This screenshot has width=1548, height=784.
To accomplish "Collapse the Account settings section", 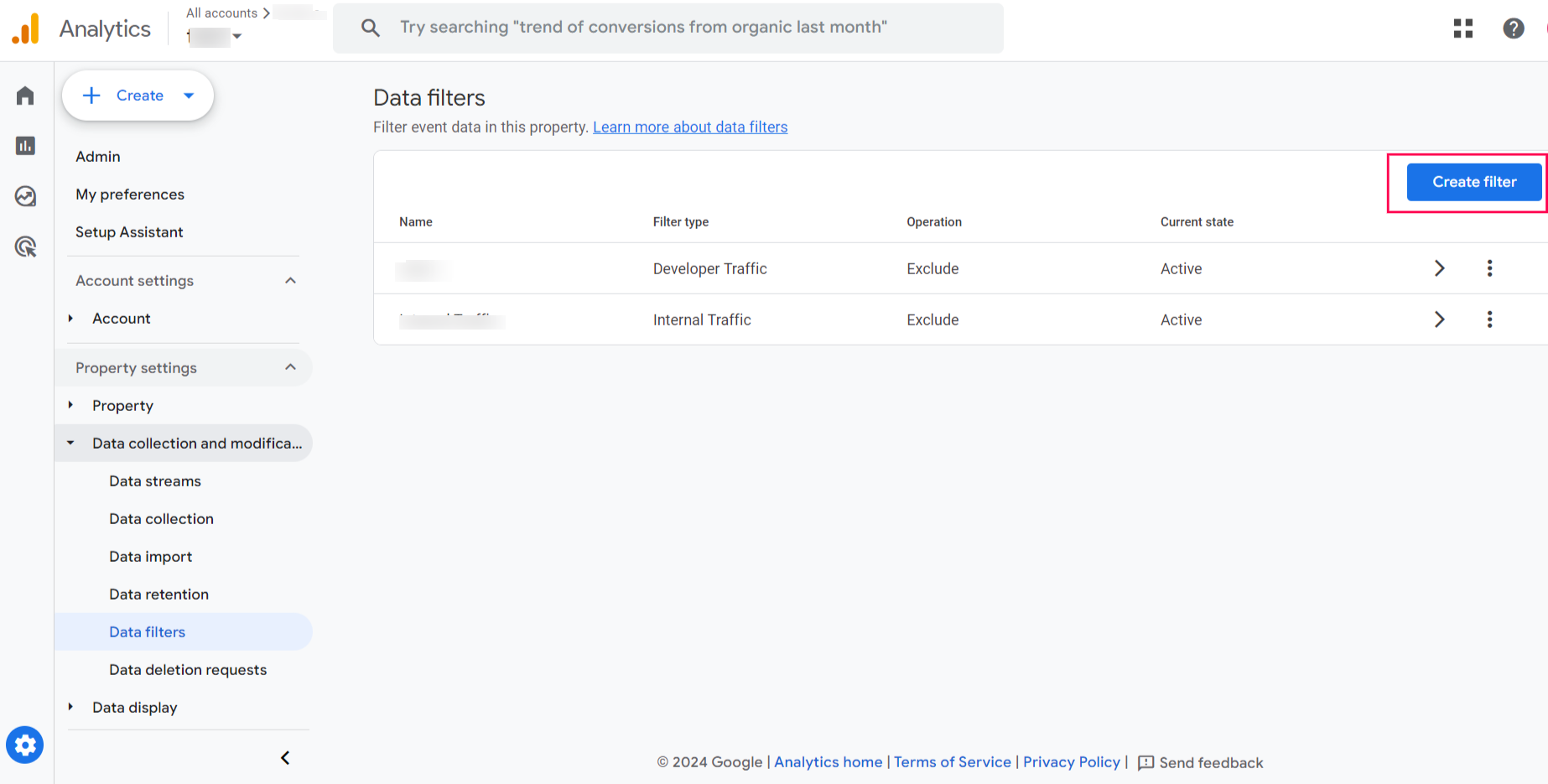I will coord(291,281).
